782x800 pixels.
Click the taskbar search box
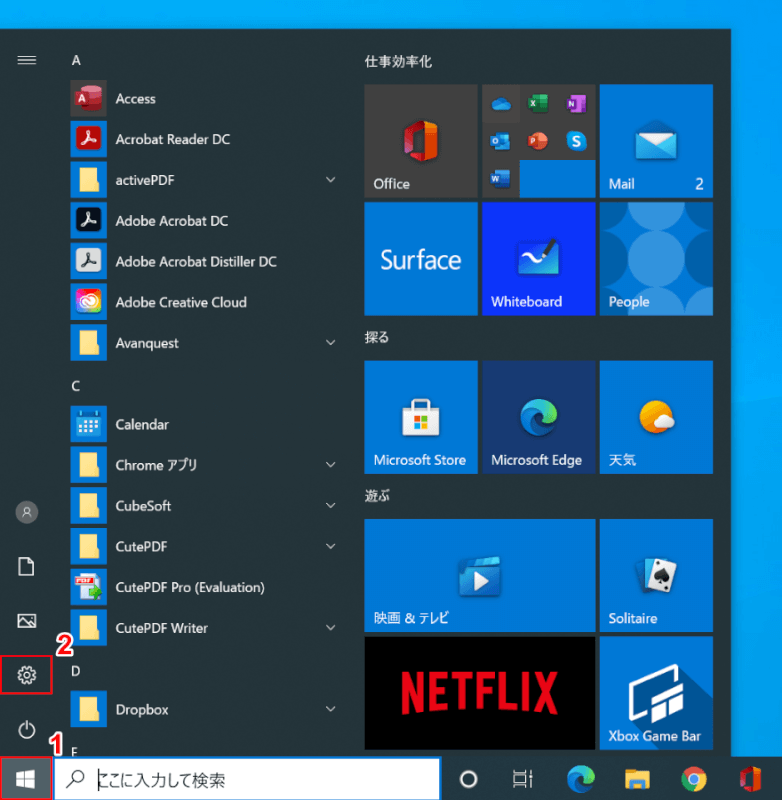coord(247,779)
